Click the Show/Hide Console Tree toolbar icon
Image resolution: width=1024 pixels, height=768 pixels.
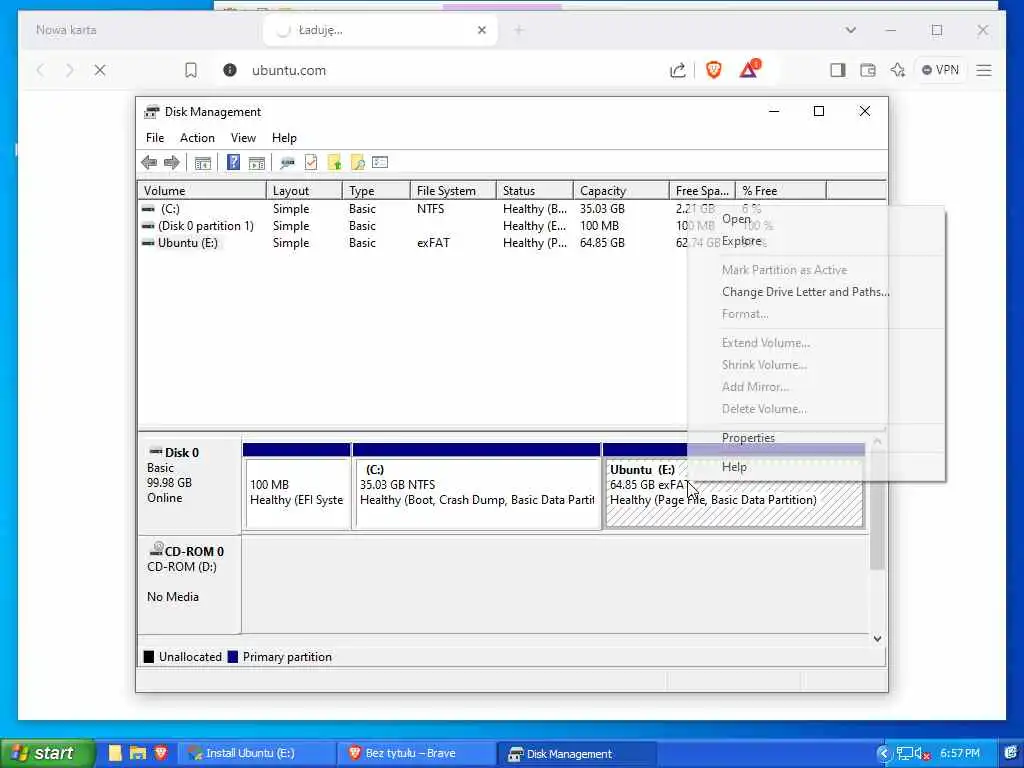202,163
